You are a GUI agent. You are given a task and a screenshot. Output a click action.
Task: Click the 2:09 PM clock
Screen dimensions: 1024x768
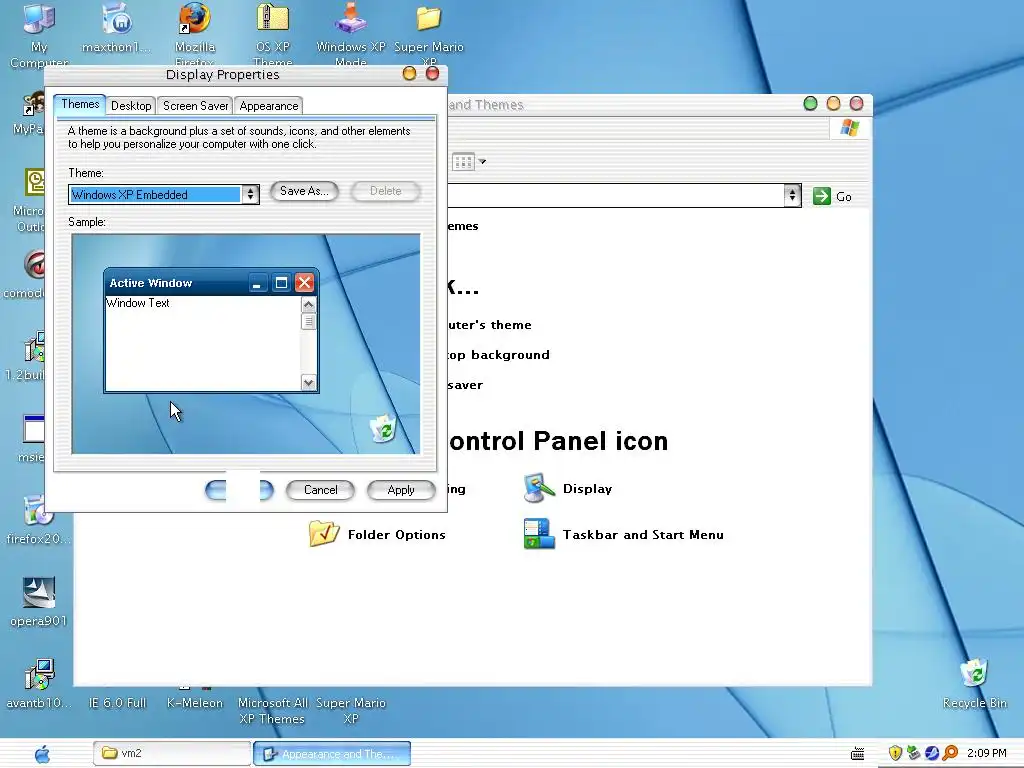[987, 753]
